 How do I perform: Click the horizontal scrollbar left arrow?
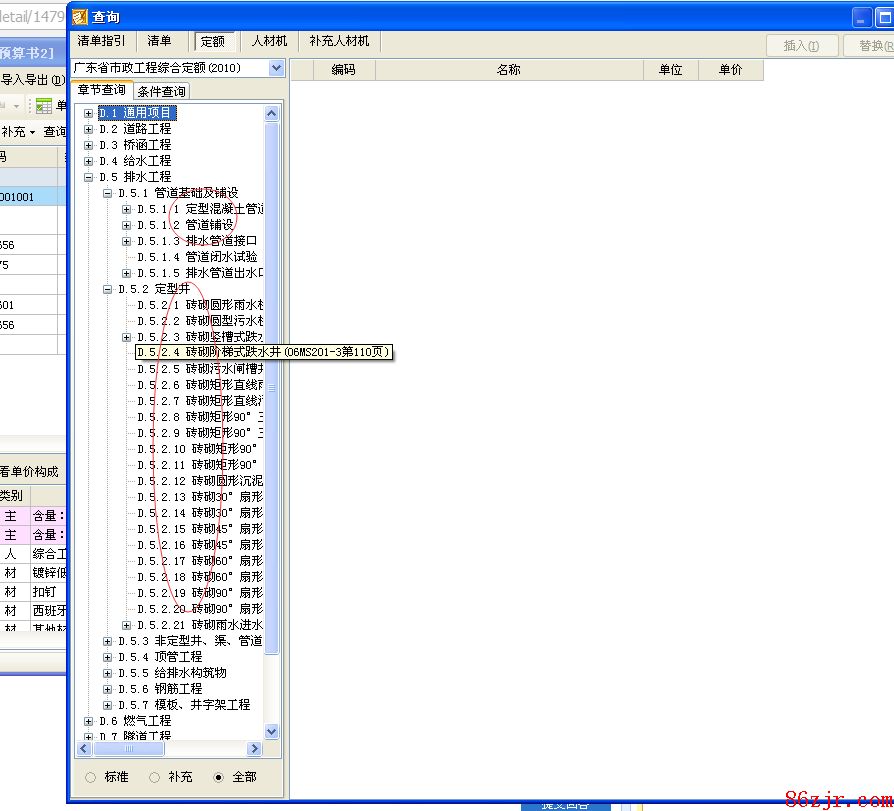point(84,749)
